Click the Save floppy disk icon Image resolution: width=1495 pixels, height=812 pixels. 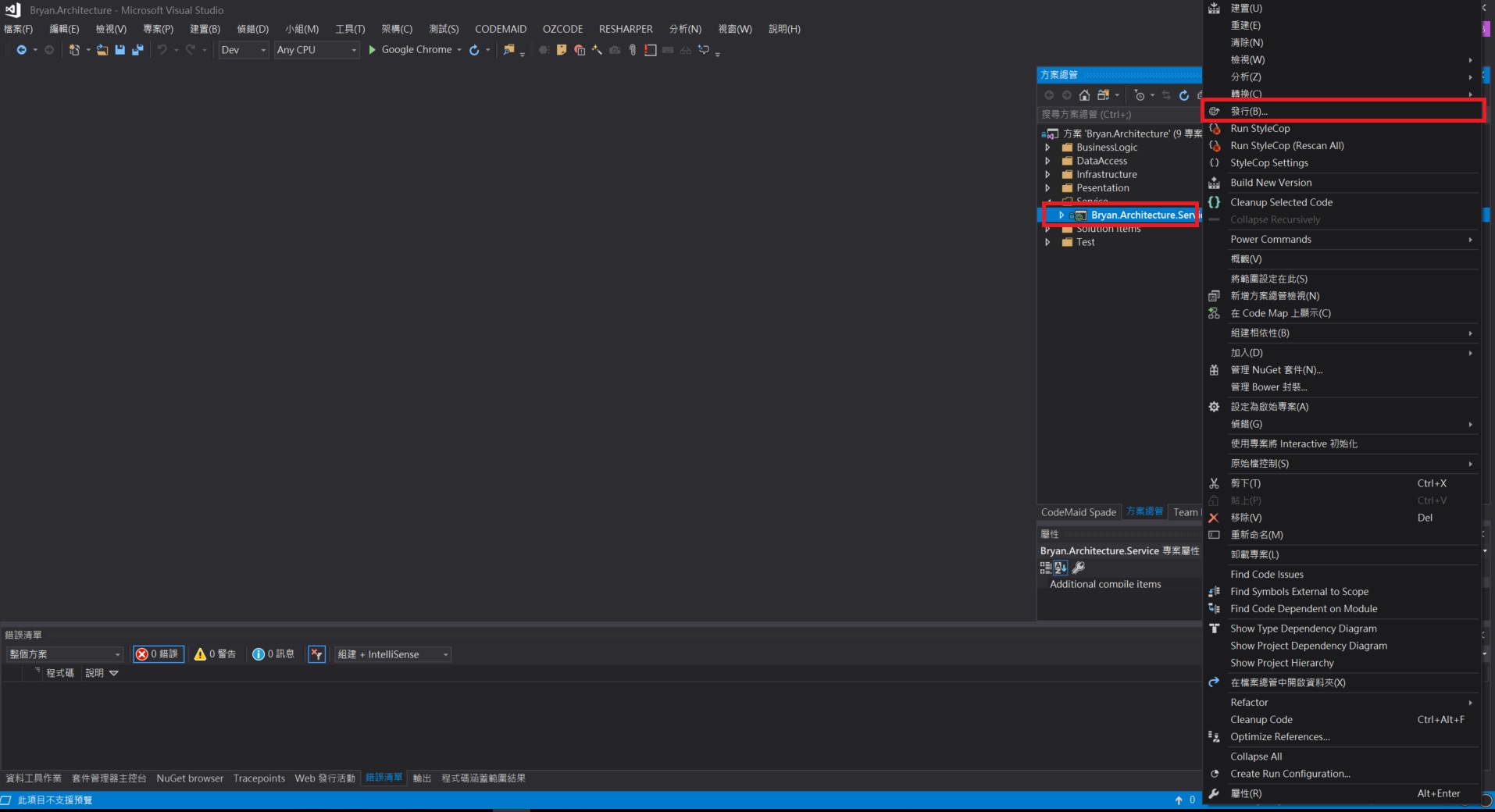click(x=120, y=50)
